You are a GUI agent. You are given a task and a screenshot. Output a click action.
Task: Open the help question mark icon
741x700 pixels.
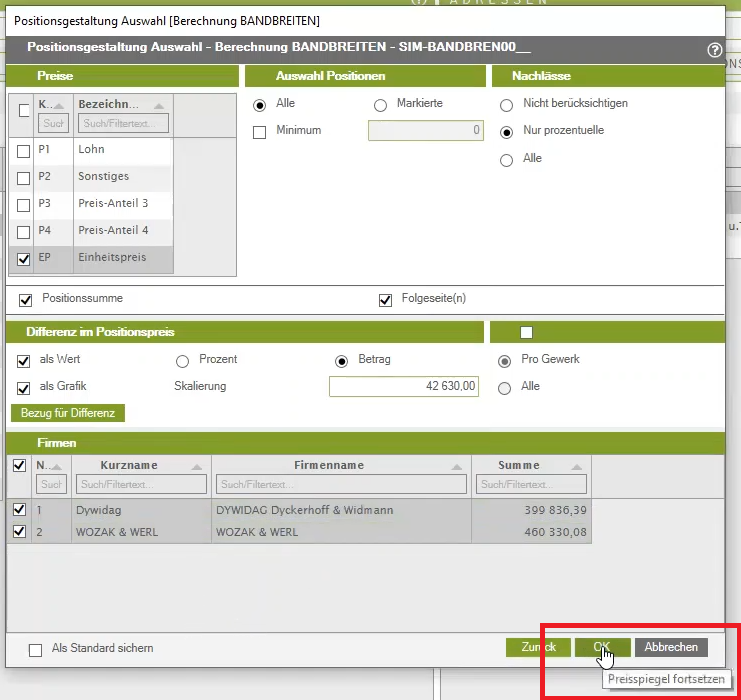point(714,49)
